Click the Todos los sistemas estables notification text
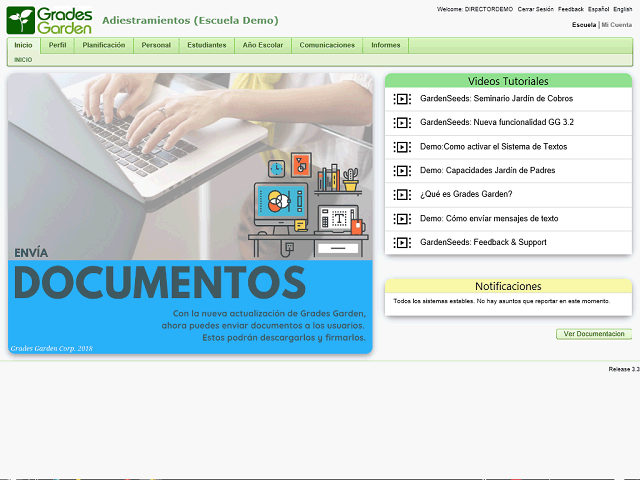This screenshot has height=480, width=640. [x=502, y=301]
